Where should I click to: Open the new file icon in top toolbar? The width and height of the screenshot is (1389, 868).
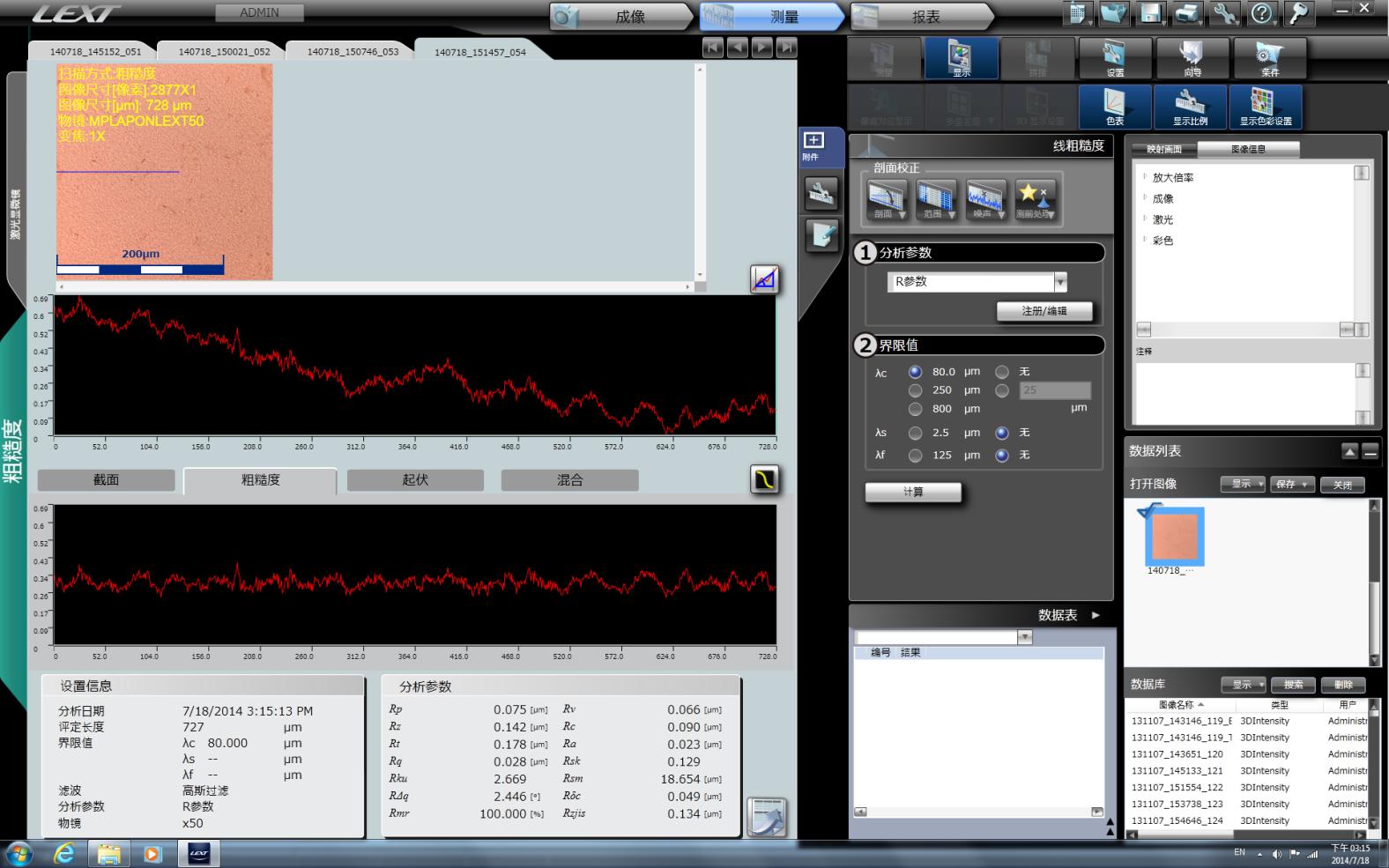point(1077,13)
